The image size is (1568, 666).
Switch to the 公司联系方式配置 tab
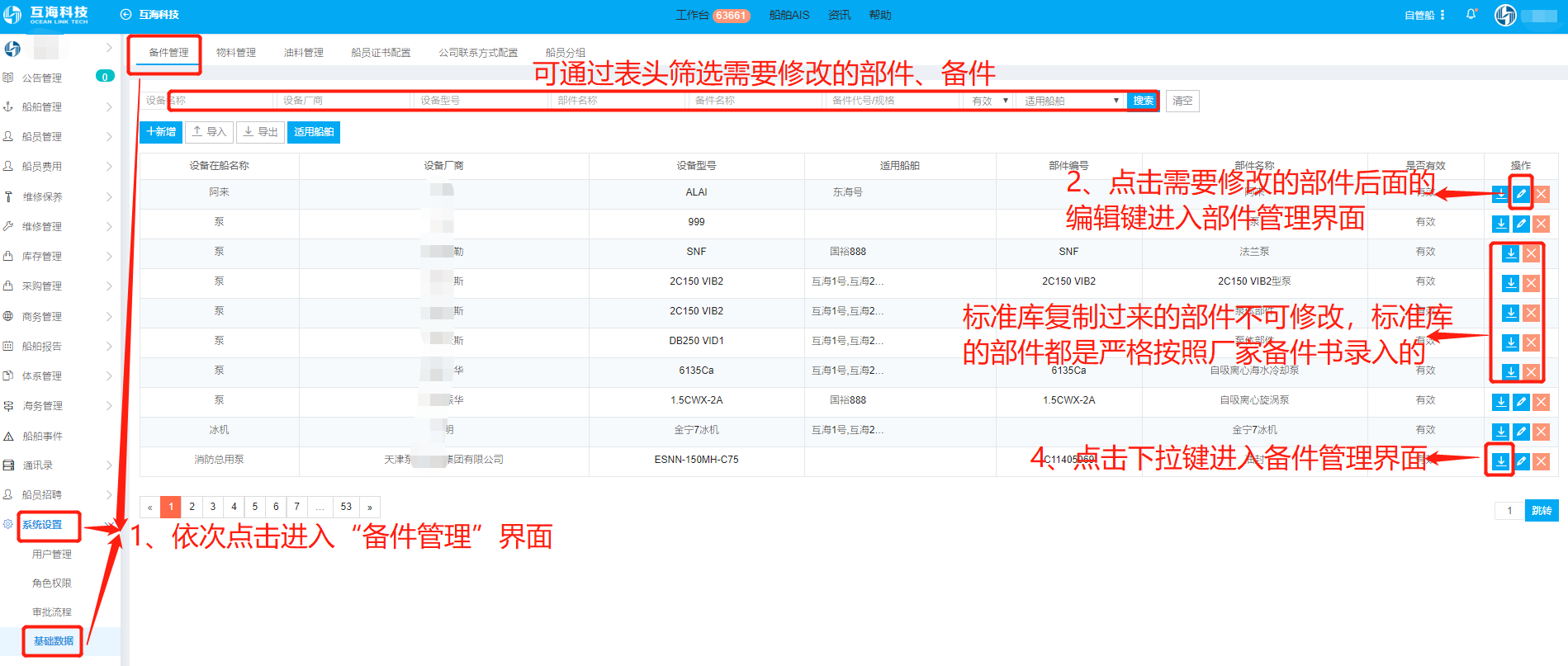[x=478, y=53]
